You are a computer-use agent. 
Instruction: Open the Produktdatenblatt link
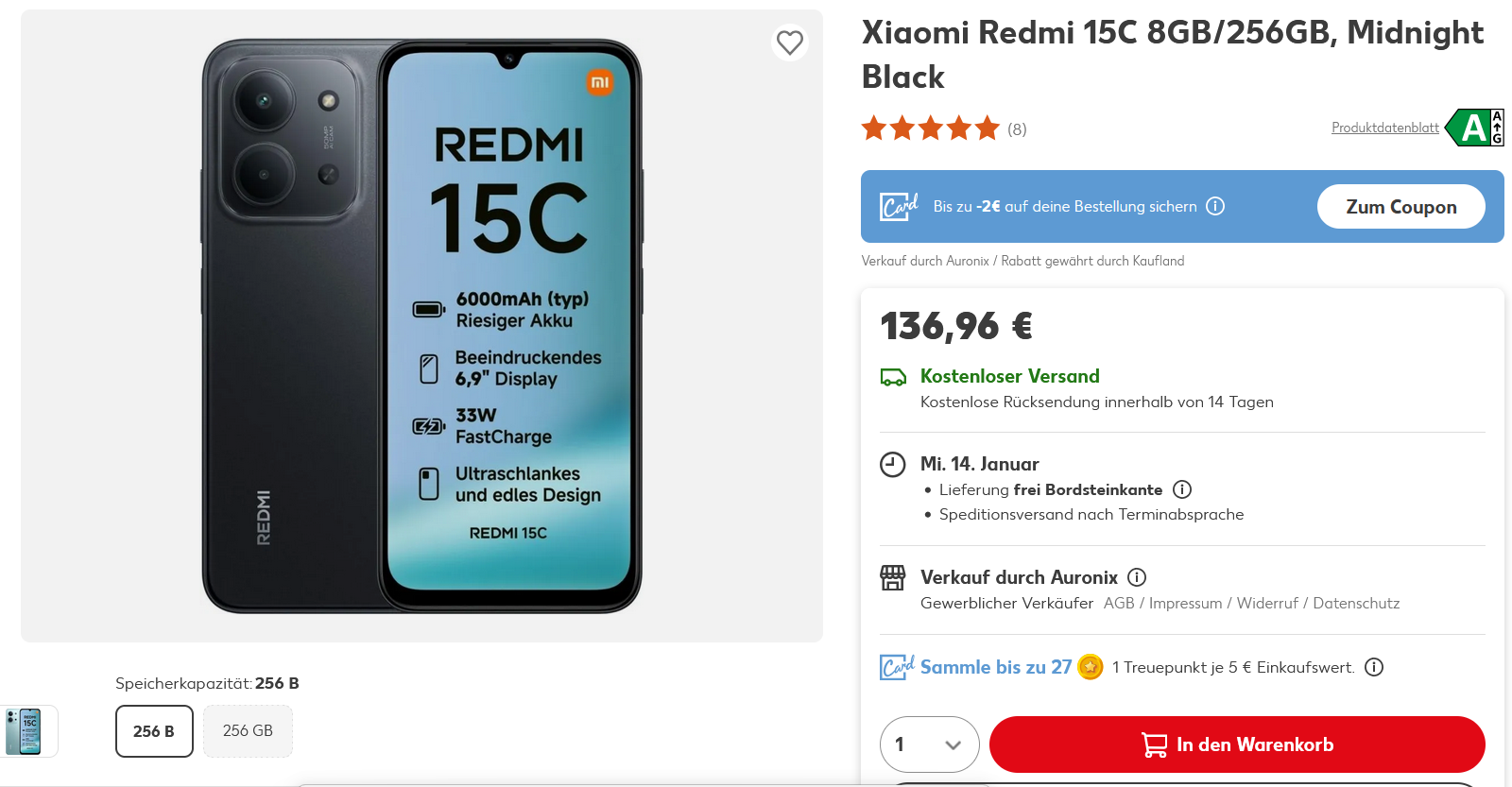point(1385,128)
